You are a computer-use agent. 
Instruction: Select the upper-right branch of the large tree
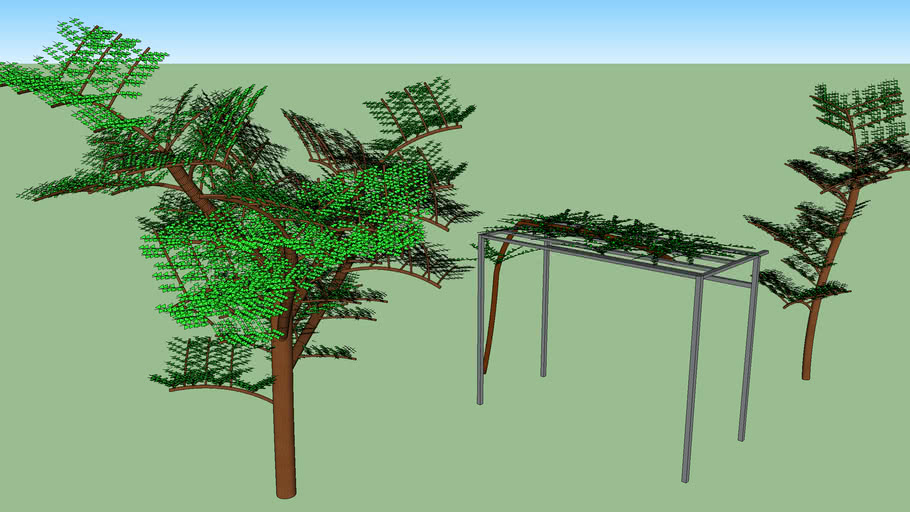click(x=420, y=115)
